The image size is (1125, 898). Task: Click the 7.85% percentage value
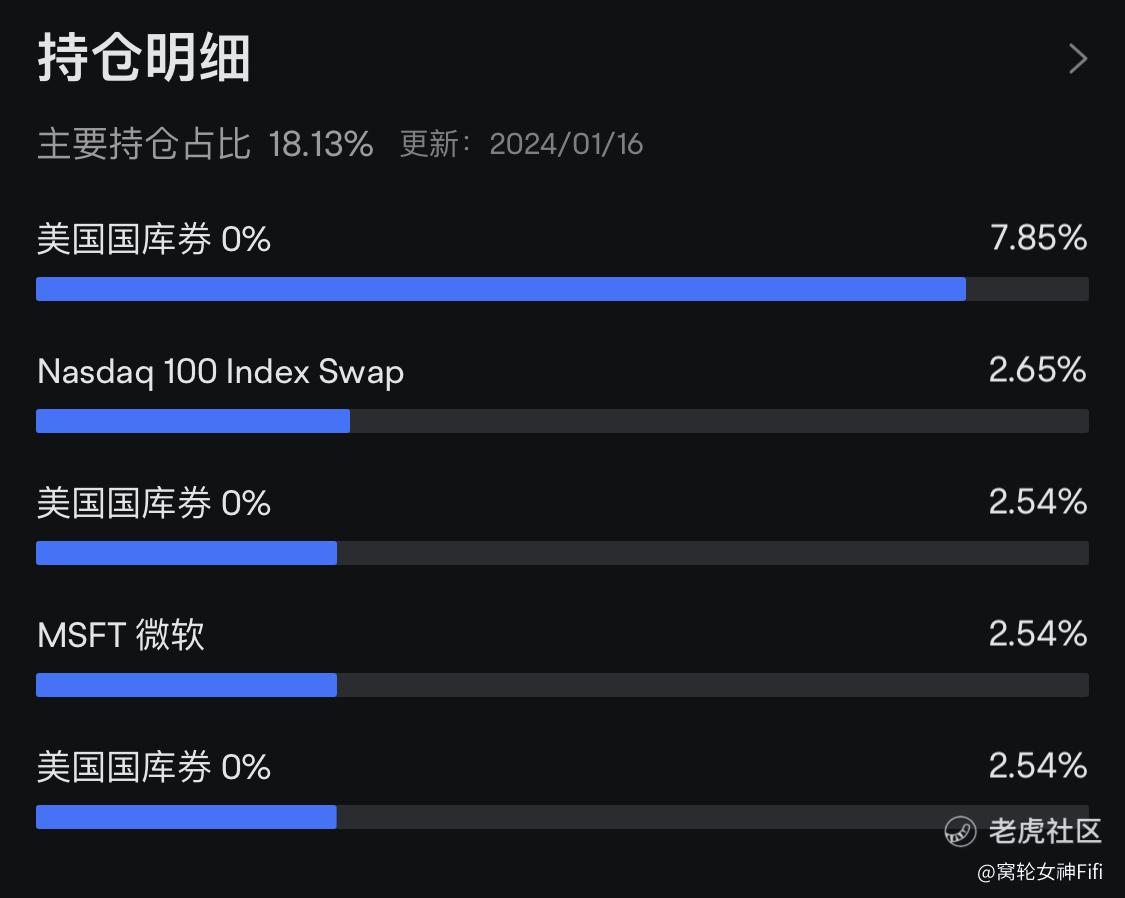[x=1037, y=238]
